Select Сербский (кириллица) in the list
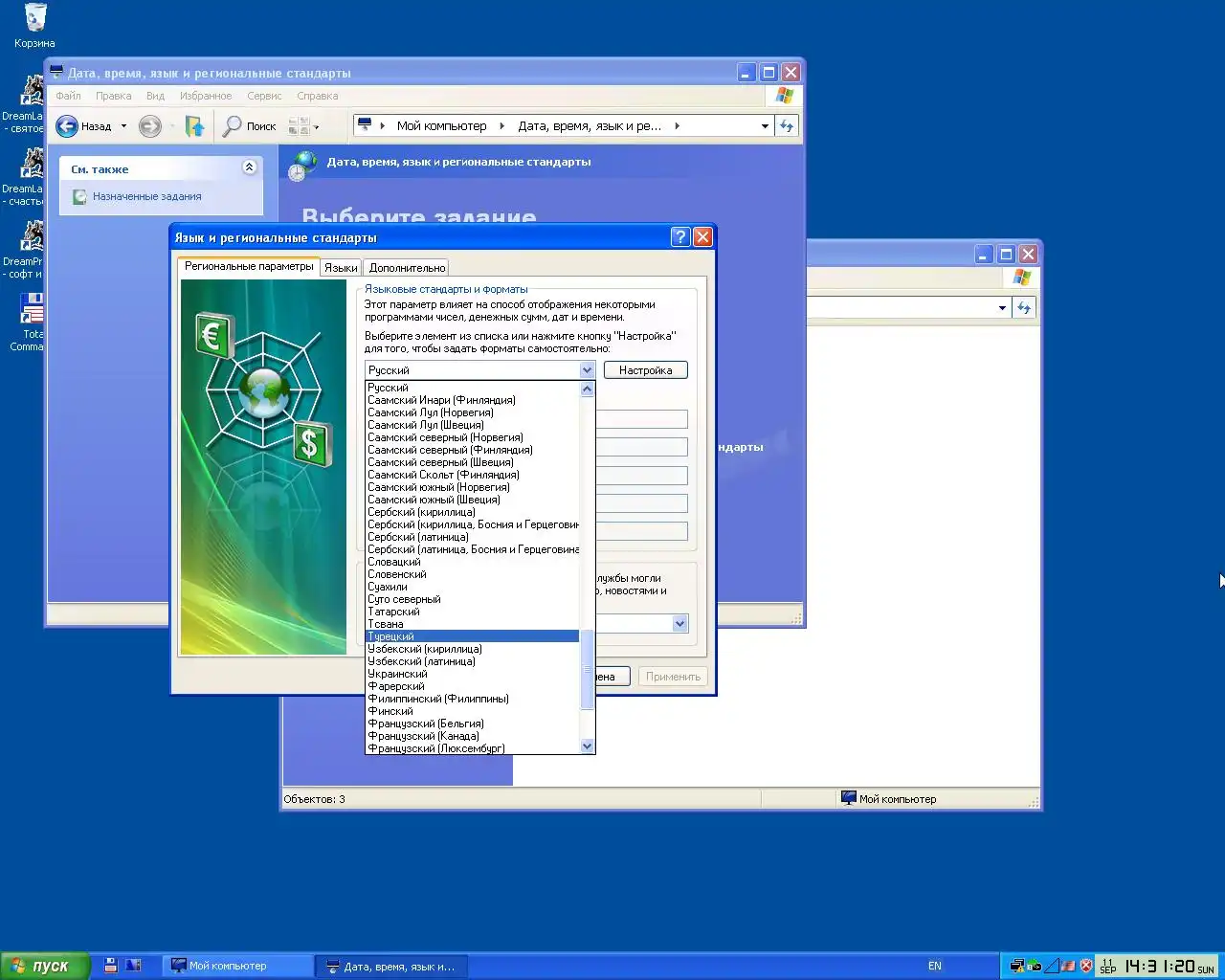The image size is (1225, 980). pyautogui.click(x=473, y=512)
